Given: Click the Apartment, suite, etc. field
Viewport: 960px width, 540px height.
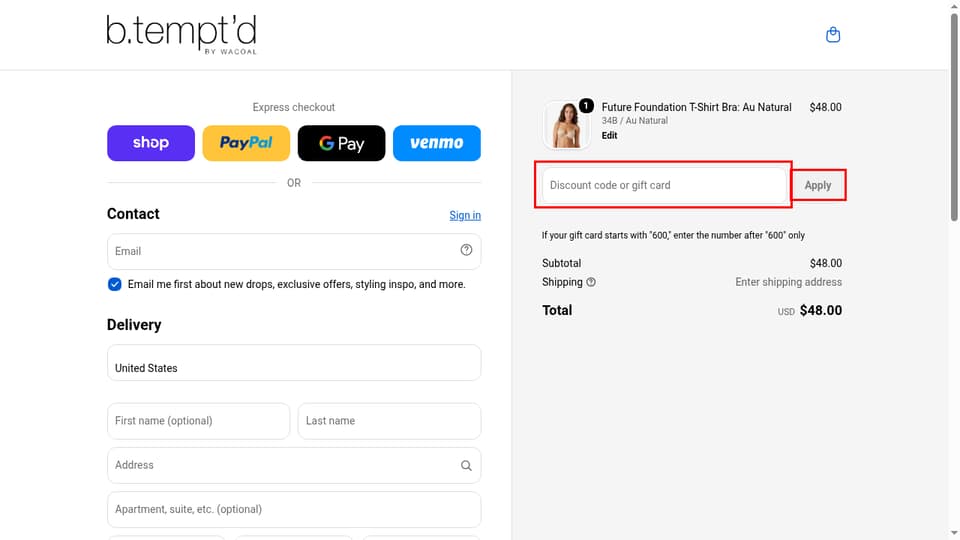Looking at the screenshot, I should [294, 509].
